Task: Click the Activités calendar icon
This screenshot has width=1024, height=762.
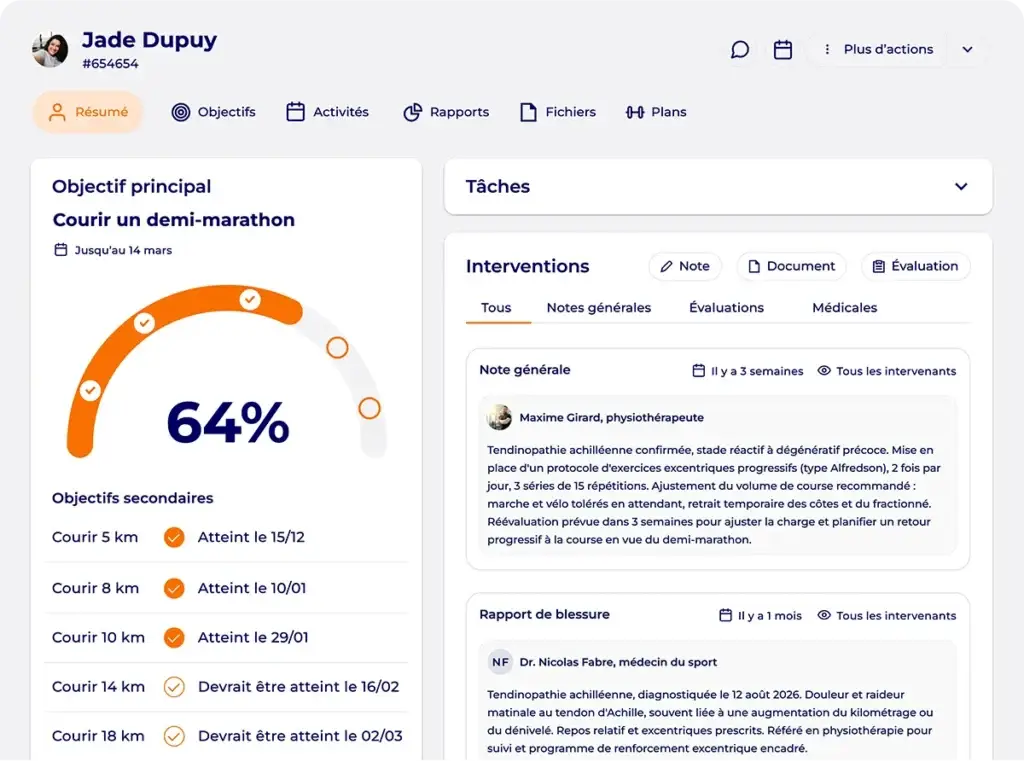Action: 295,112
